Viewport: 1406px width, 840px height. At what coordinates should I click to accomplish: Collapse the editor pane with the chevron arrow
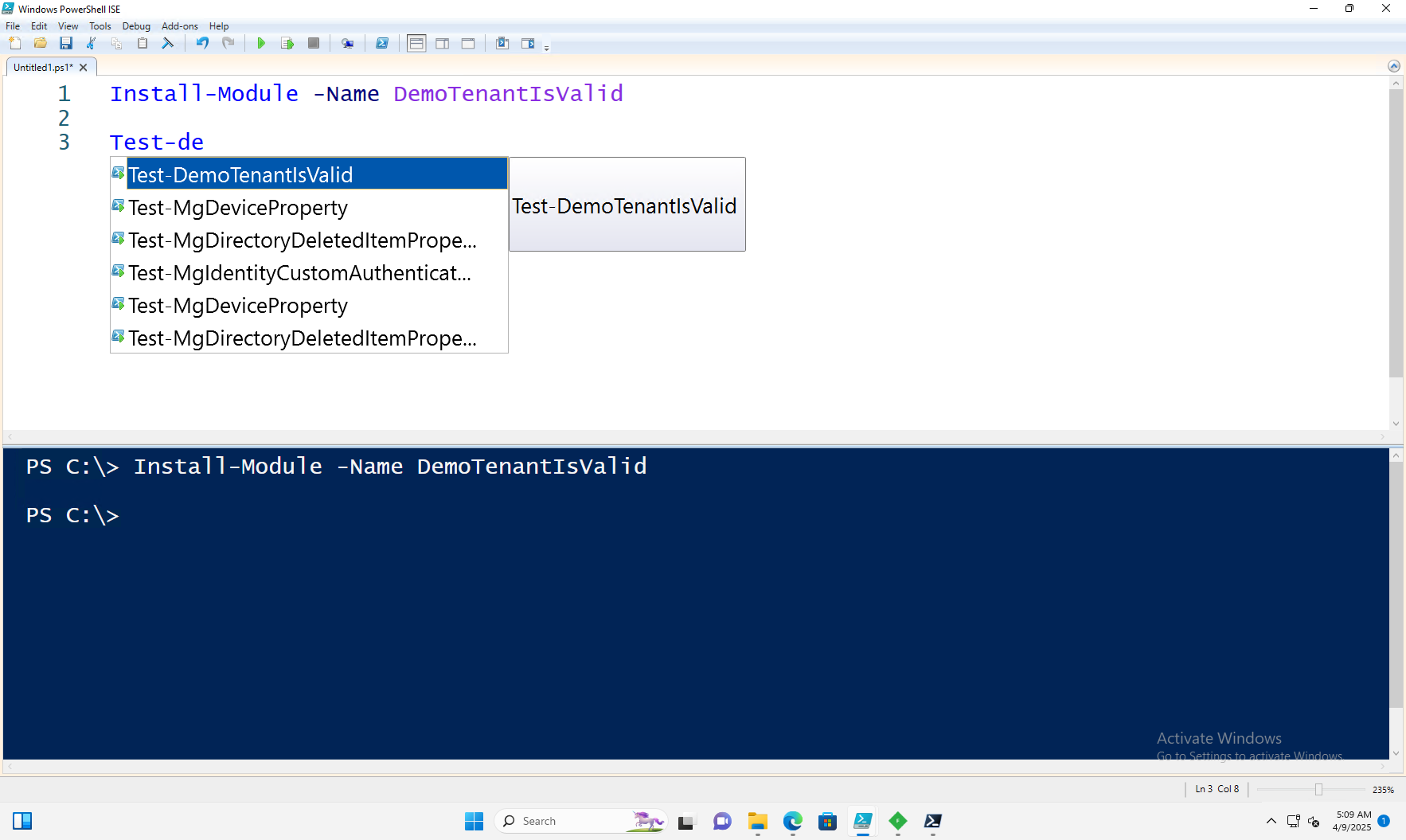pyautogui.click(x=1395, y=66)
